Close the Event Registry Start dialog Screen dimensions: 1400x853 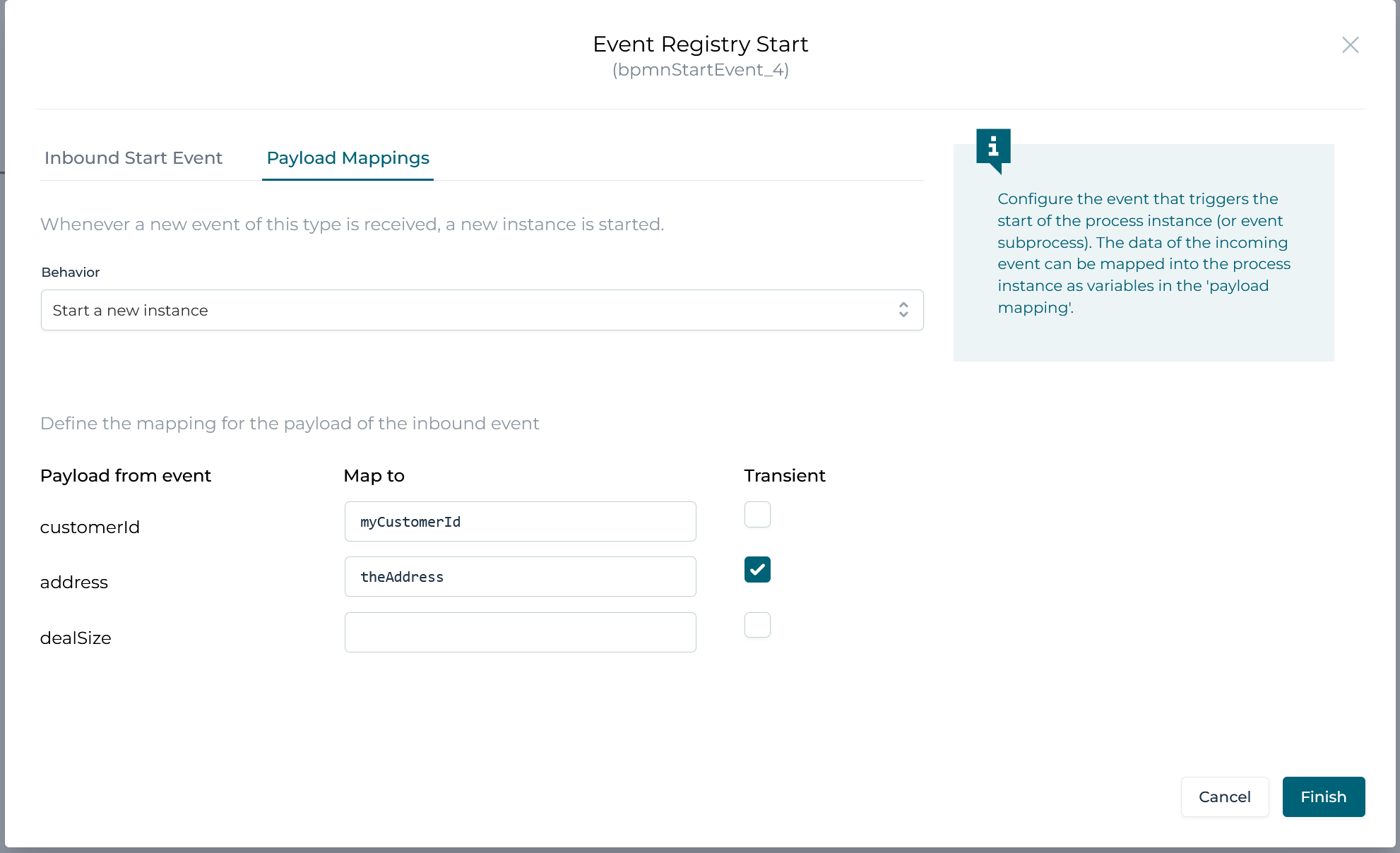[1350, 44]
